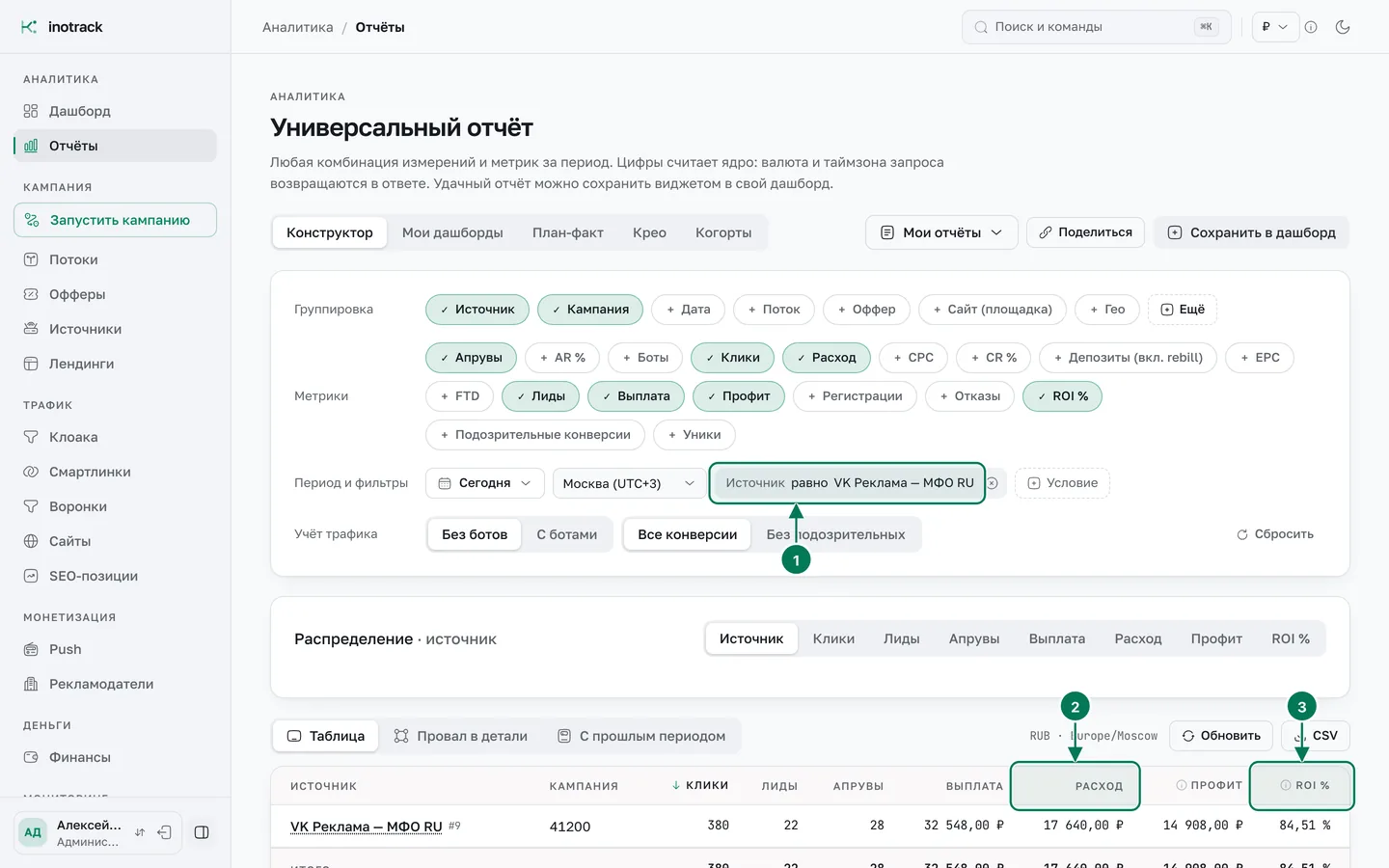
Task: Click the info icon next to Профит header
Action: [1182, 785]
